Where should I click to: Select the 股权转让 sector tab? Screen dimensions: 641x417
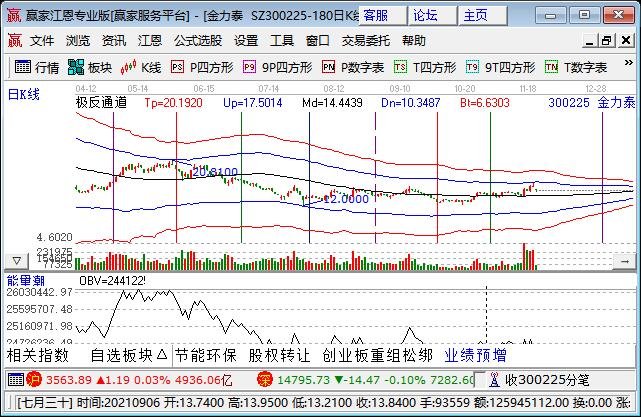280,355
